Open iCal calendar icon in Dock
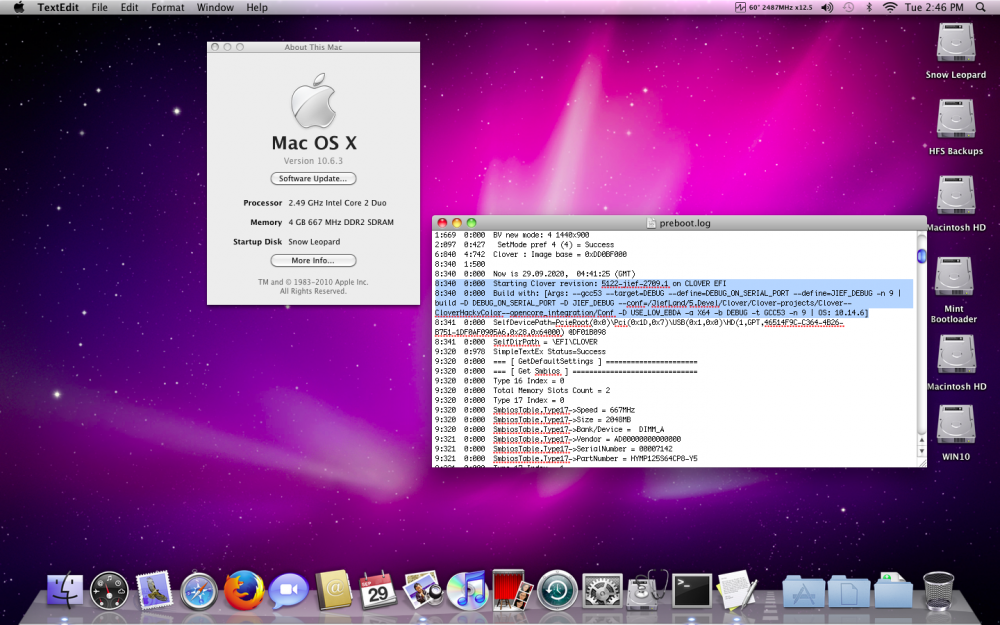 (378, 590)
